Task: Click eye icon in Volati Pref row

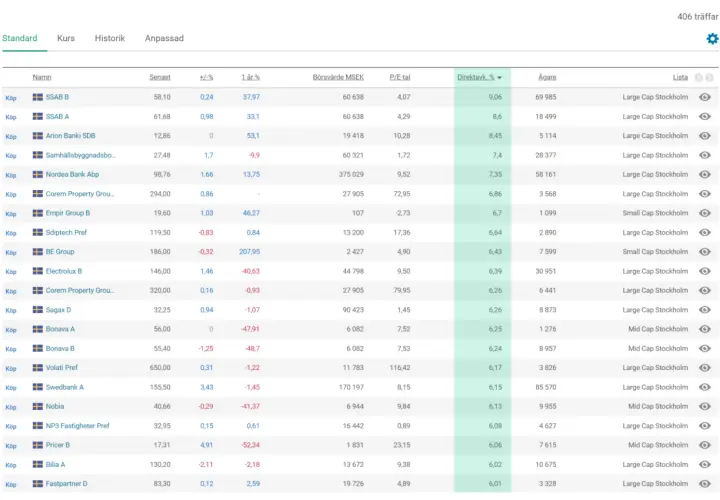Action: [705, 368]
